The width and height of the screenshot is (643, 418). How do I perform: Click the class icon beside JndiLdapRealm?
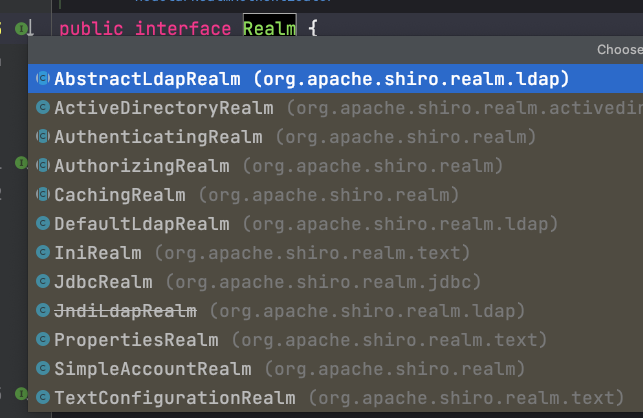point(43,311)
